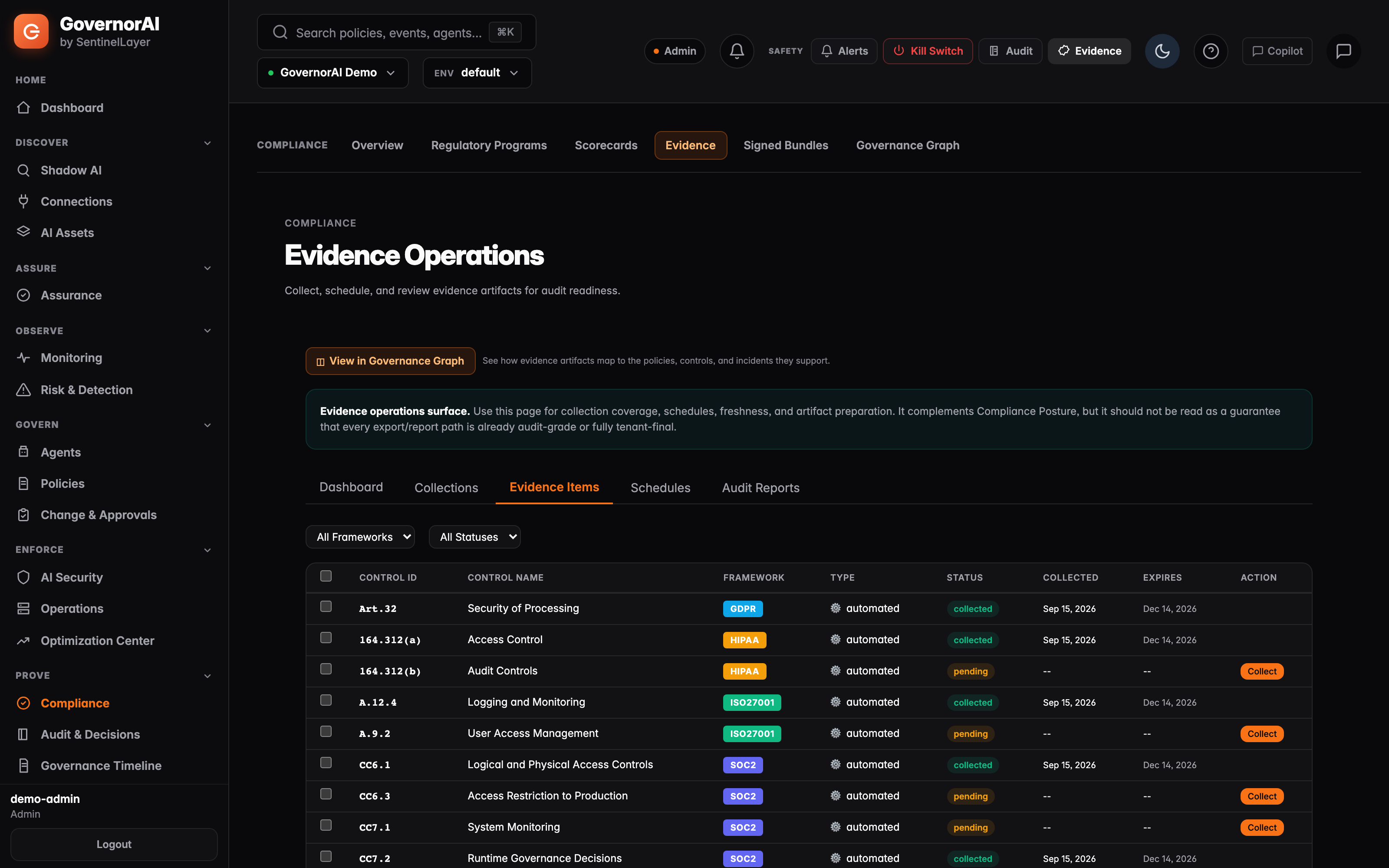1389x868 pixels.
Task: Click the Admin role badge
Action: click(x=675, y=51)
